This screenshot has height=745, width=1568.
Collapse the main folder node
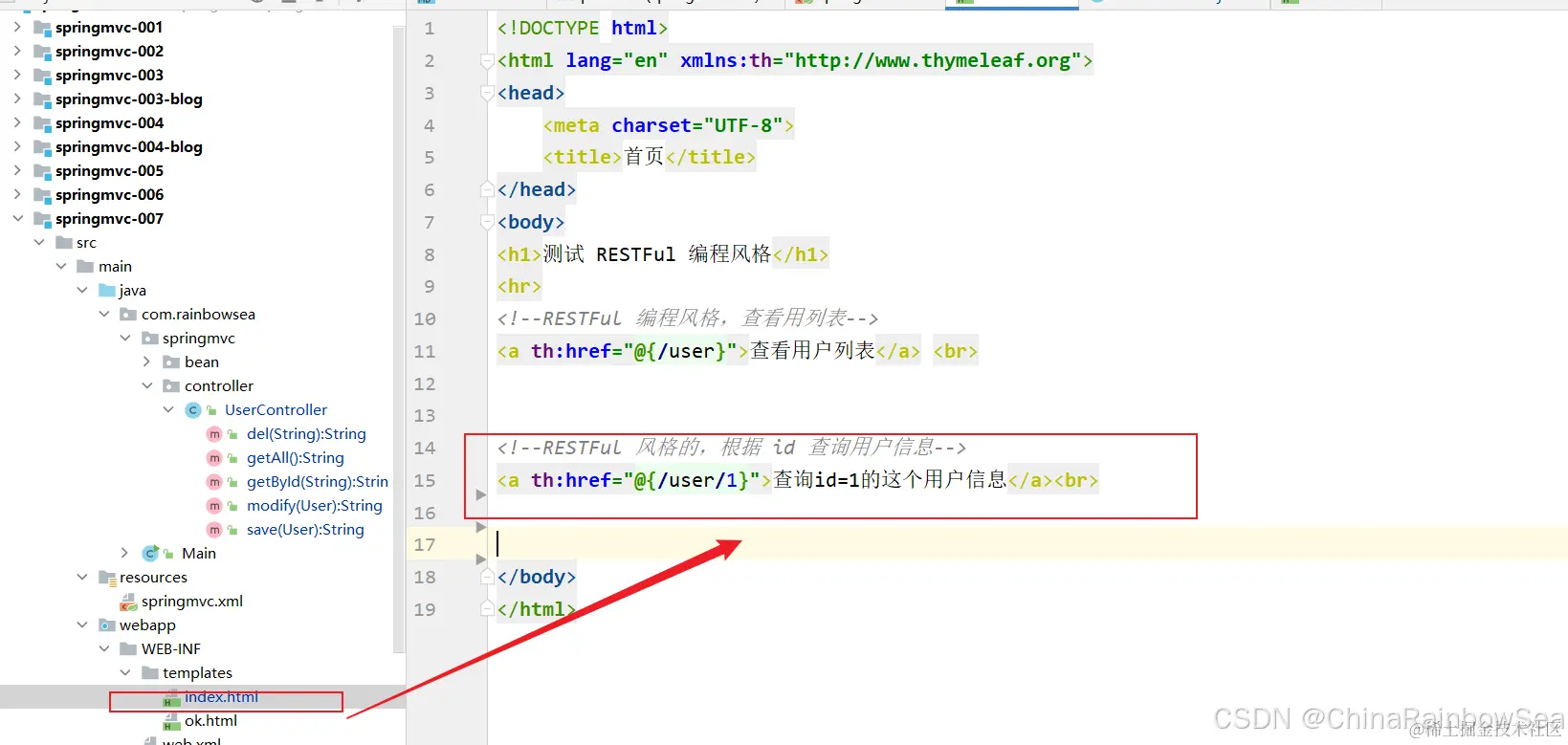tap(61, 266)
